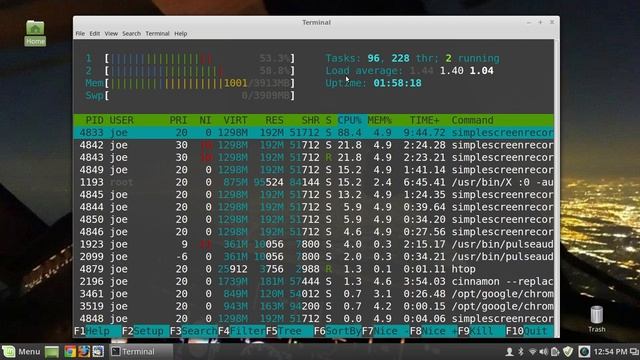
Task: Open the window list icon at panel end
Action: (634, 351)
